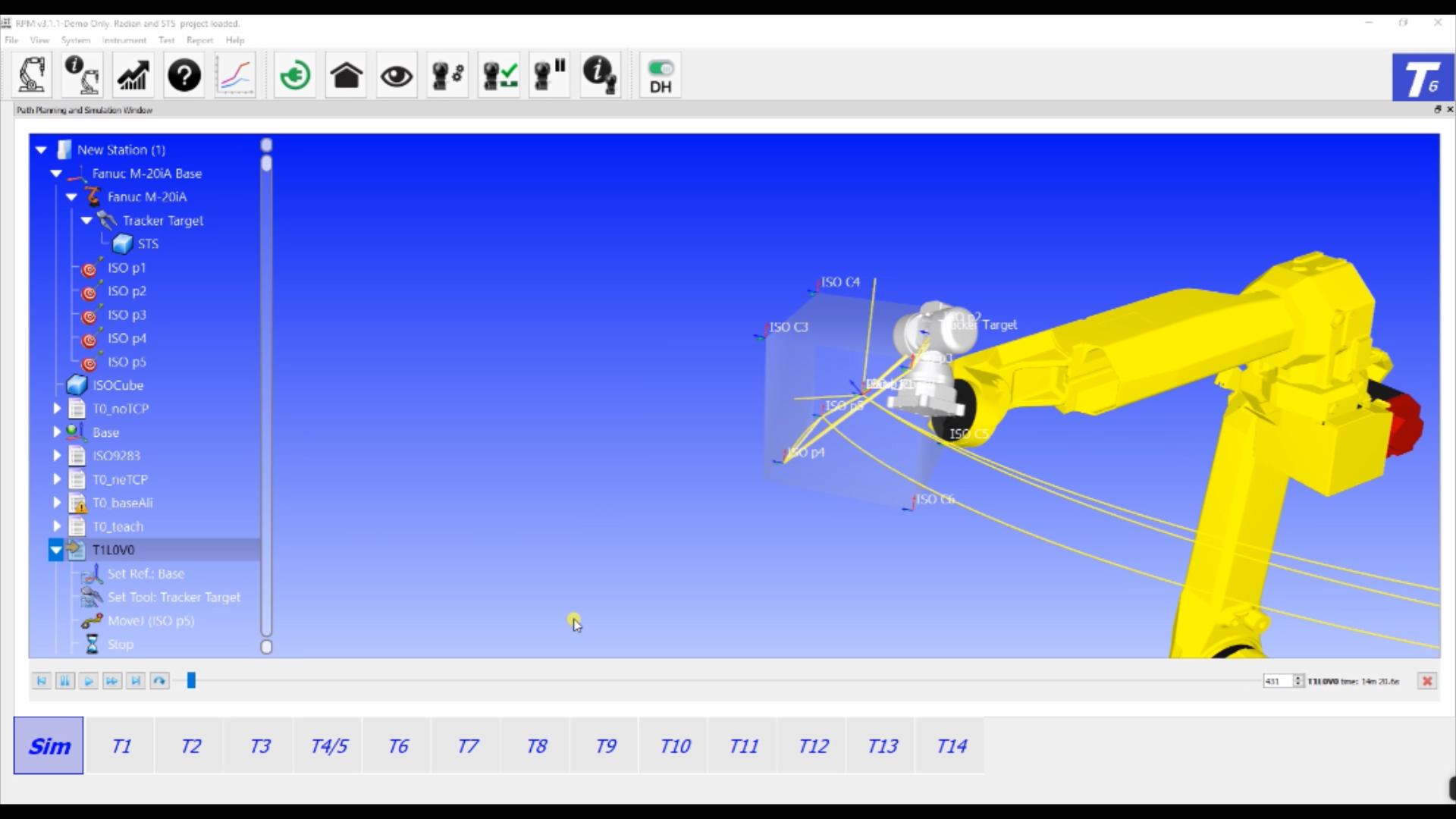Undock the Path Planning and Simulation Window
The height and width of the screenshot is (819, 1456).
(x=1437, y=110)
